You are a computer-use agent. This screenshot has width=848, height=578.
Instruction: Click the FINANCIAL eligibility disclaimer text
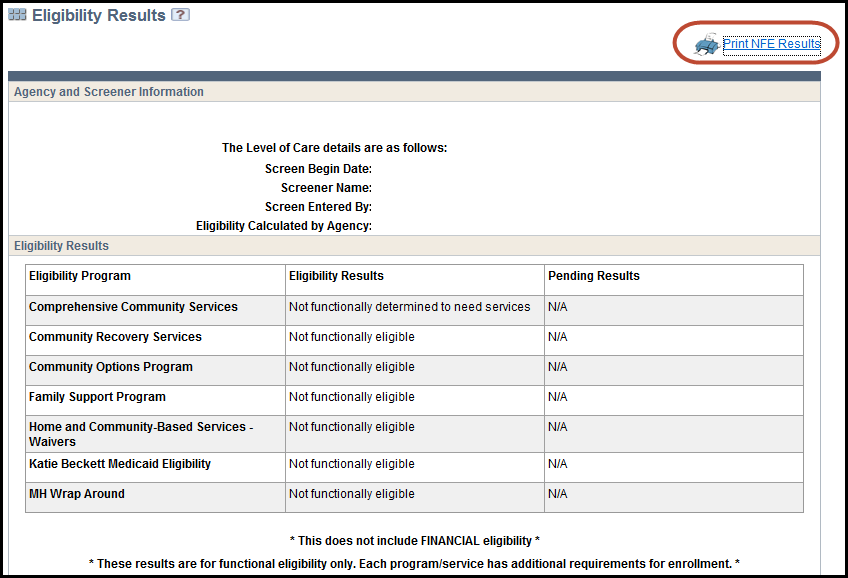point(414,541)
